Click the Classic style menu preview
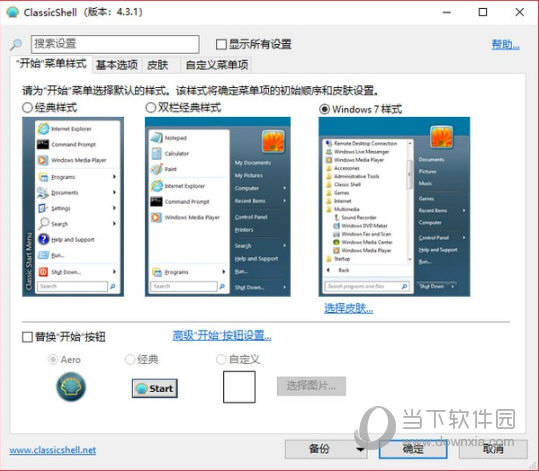539x471 pixels. pos(73,207)
